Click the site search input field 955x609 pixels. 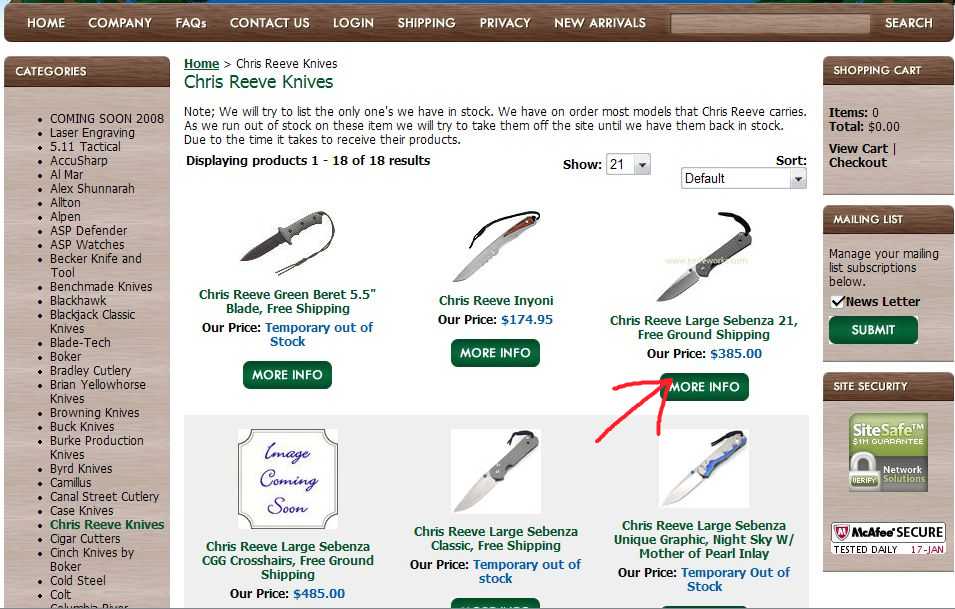[x=770, y=24]
